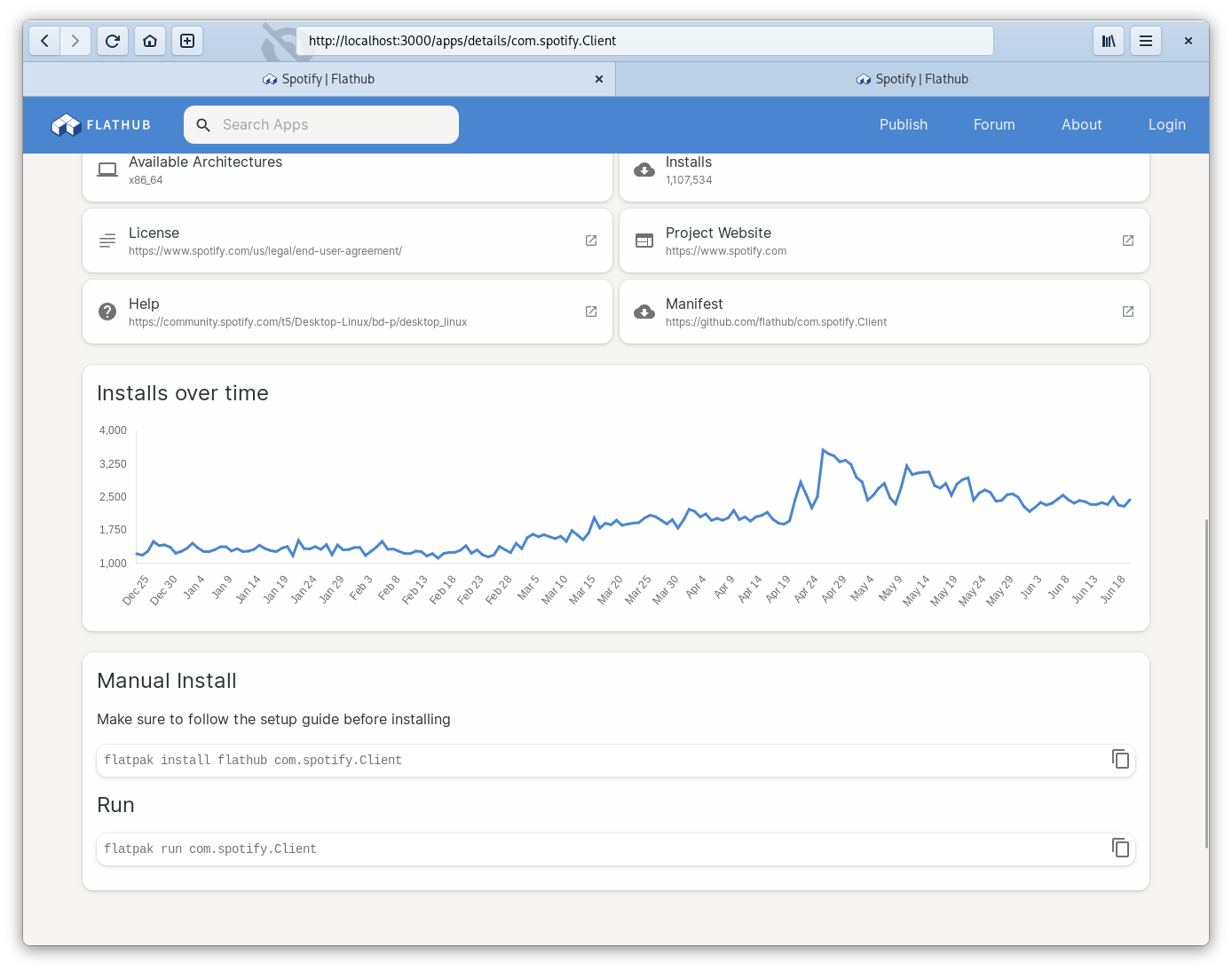Click the lines icon beside License
The image size is (1232, 971).
click(107, 241)
